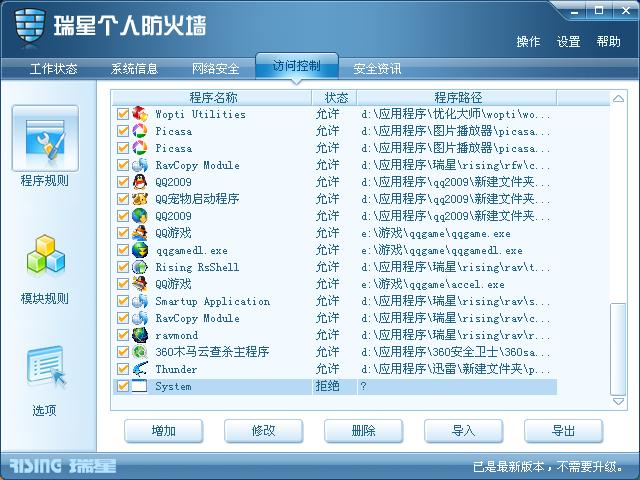Open the 网络安全 tab
The height and width of the screenshot is (480, 640).
coord(216,69)
